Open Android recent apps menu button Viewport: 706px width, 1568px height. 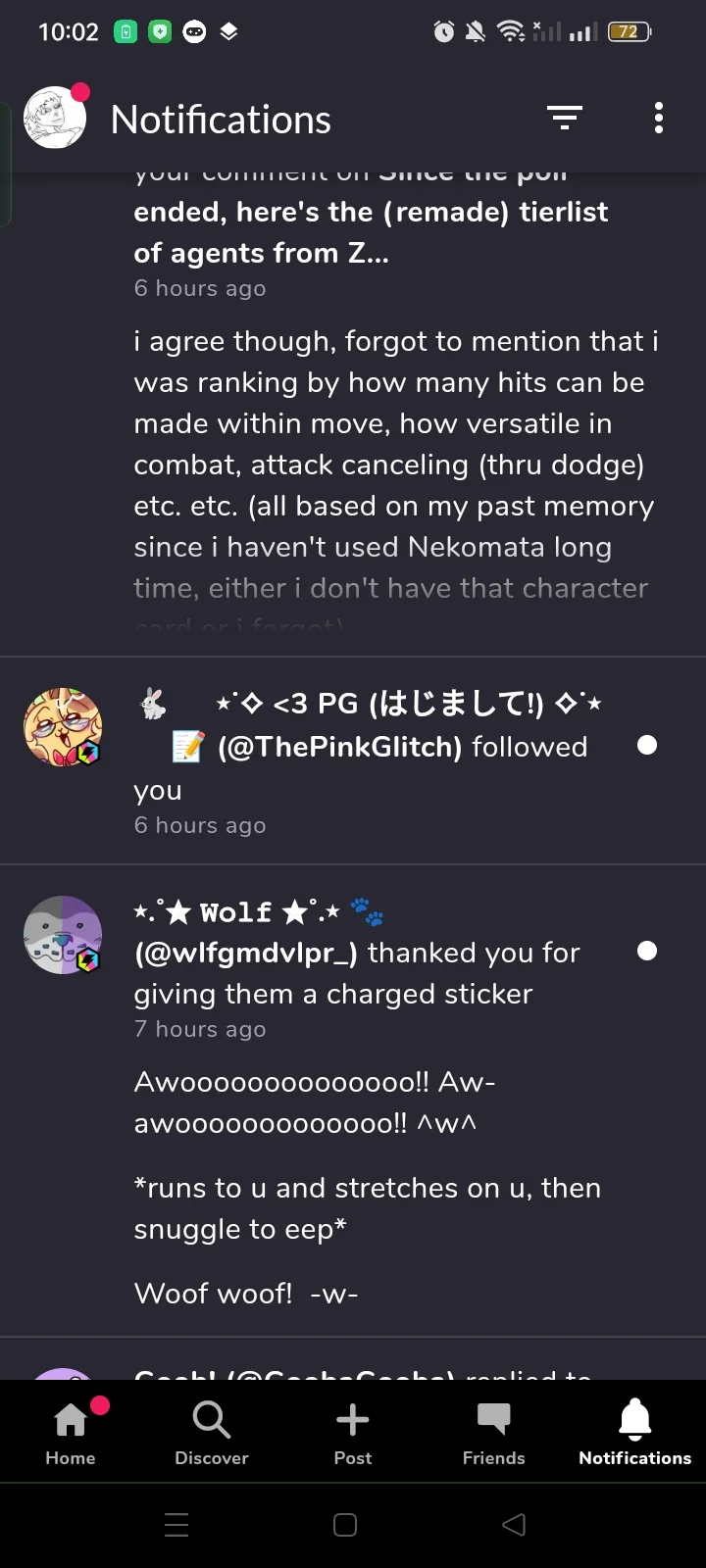pos(176,1525)
